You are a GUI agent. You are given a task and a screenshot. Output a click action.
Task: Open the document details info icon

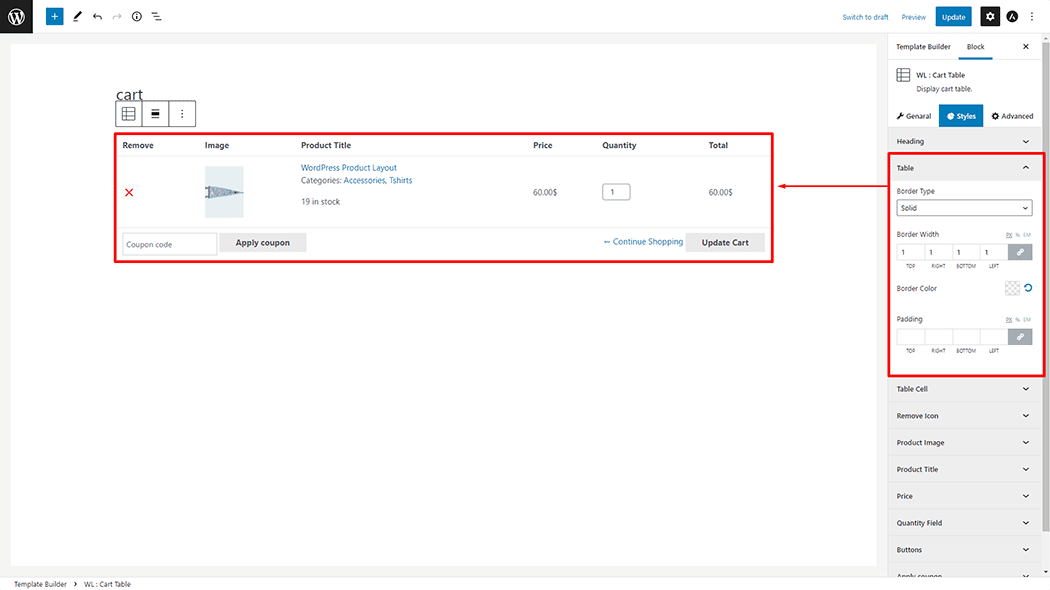click(137, 17)
